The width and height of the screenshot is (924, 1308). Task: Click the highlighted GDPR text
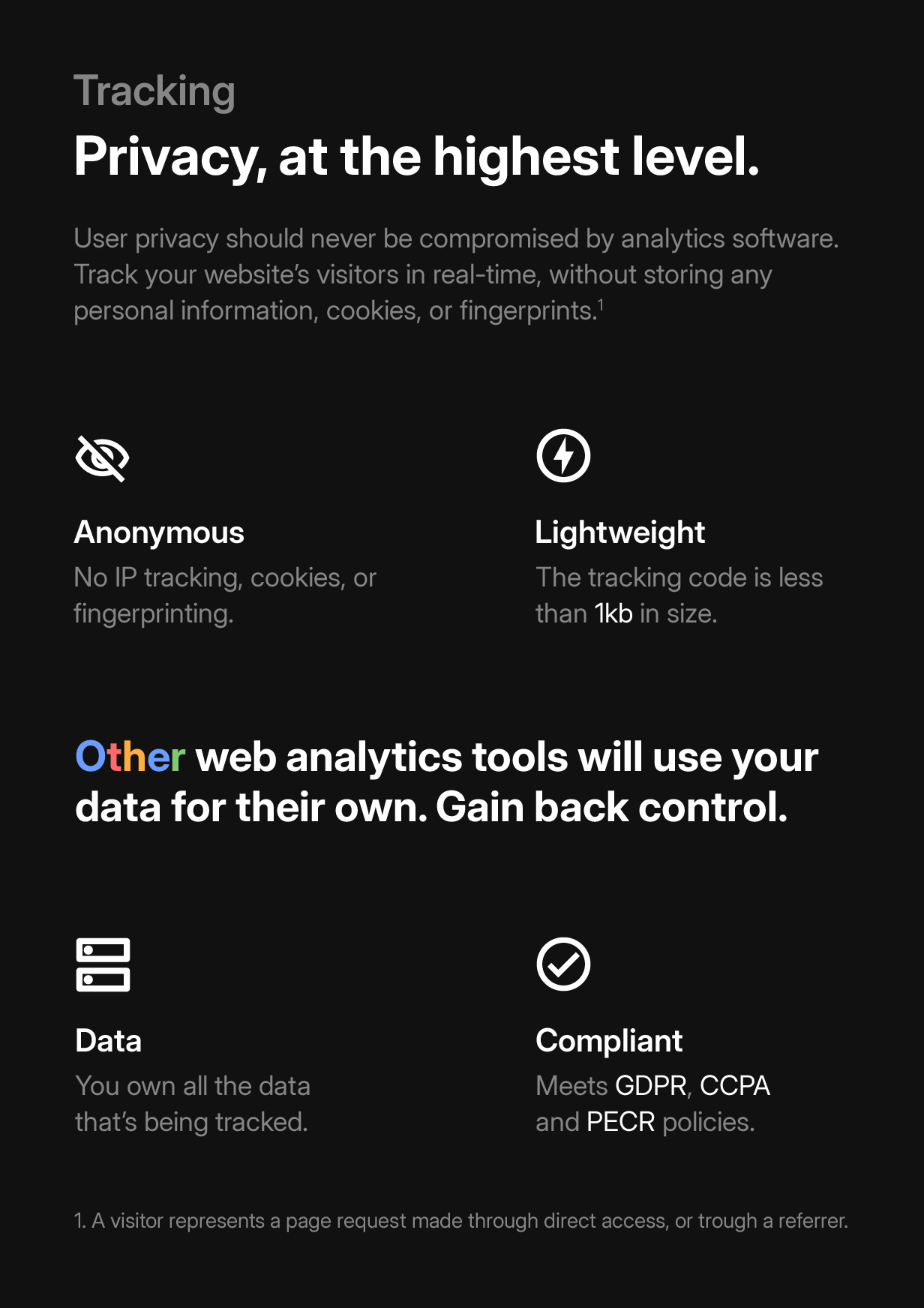[x=651, y=1086]
